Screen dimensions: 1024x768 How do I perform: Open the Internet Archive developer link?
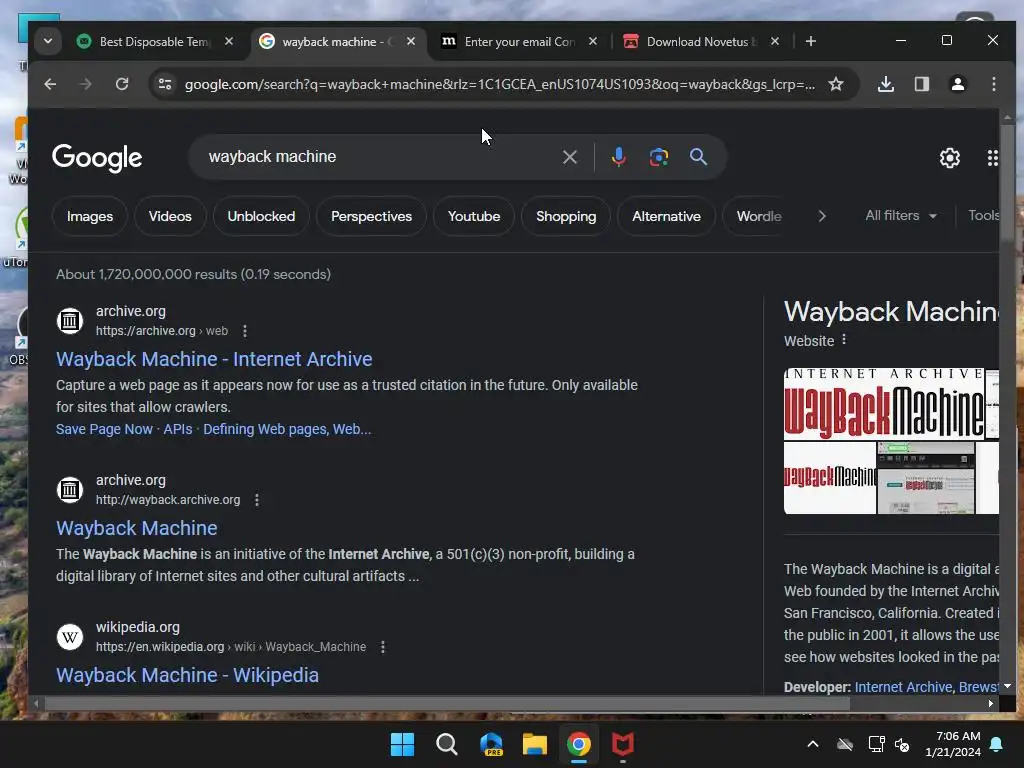[903, 687]
